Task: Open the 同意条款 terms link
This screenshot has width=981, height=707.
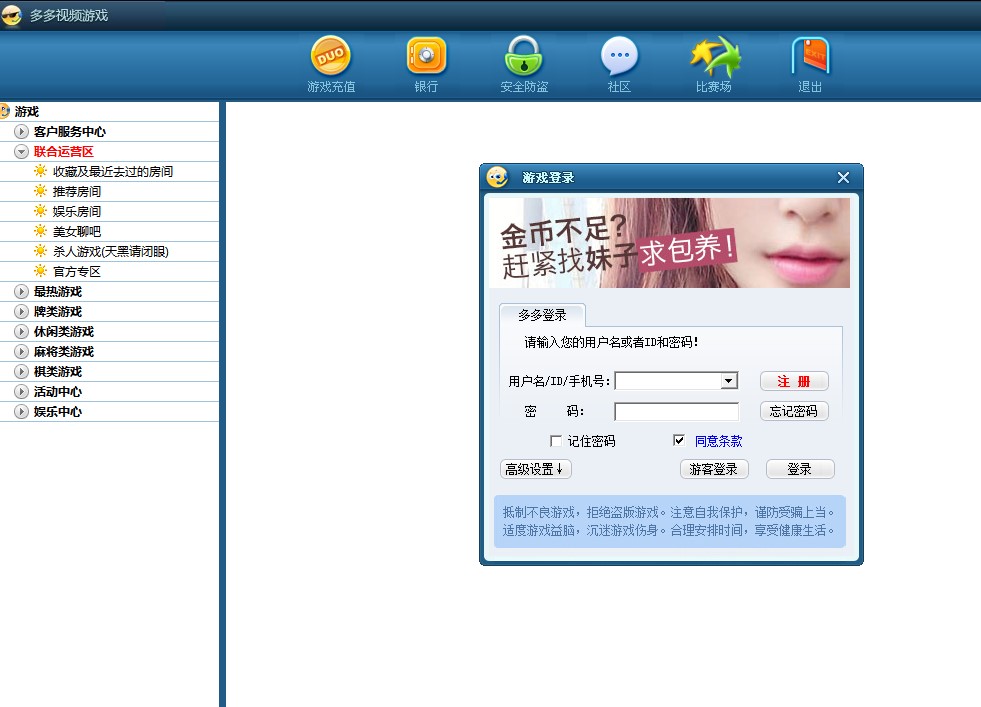Action: coord(718,441)
